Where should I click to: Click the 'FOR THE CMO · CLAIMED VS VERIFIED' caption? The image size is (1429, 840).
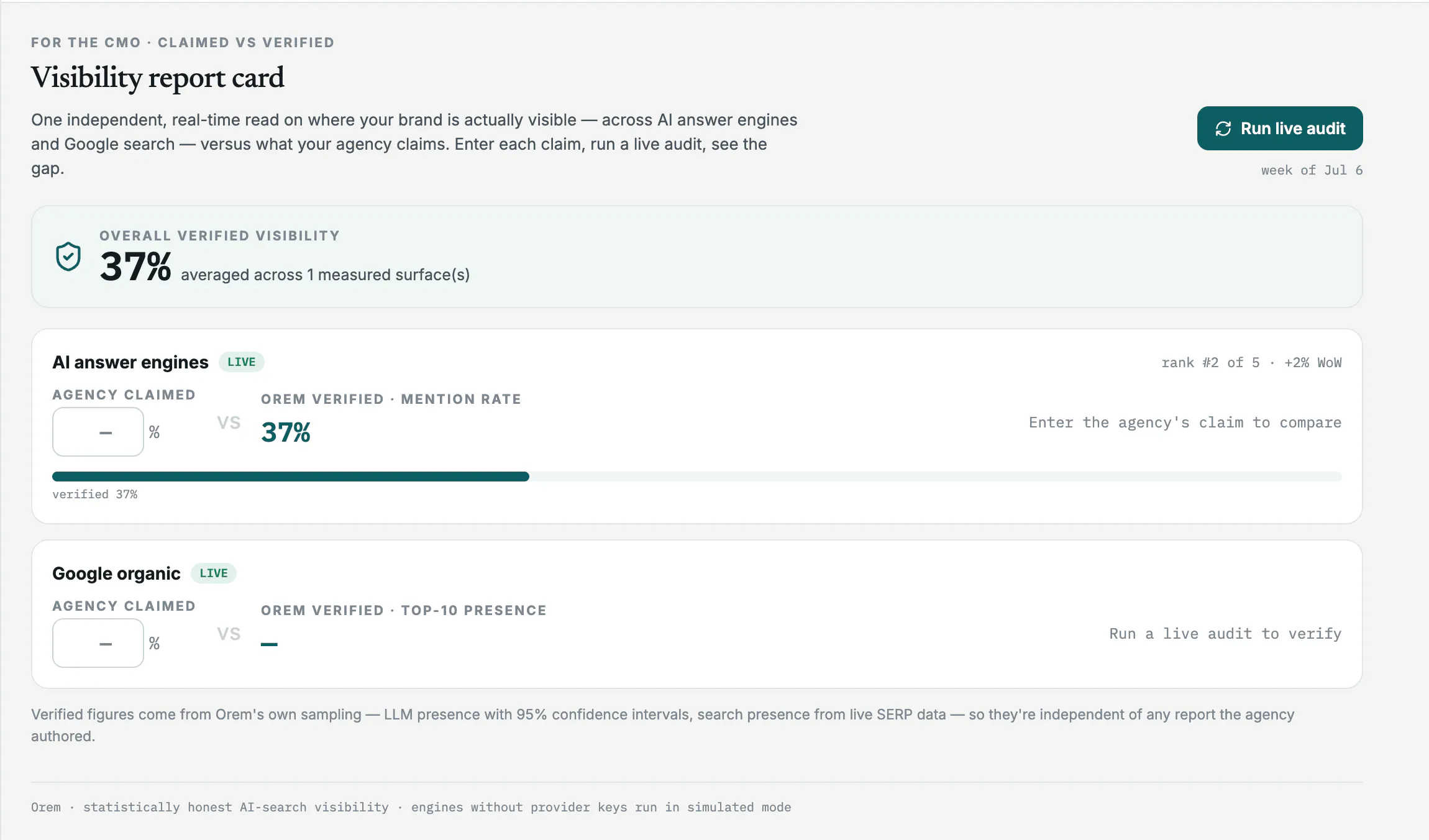coord(183,43)
